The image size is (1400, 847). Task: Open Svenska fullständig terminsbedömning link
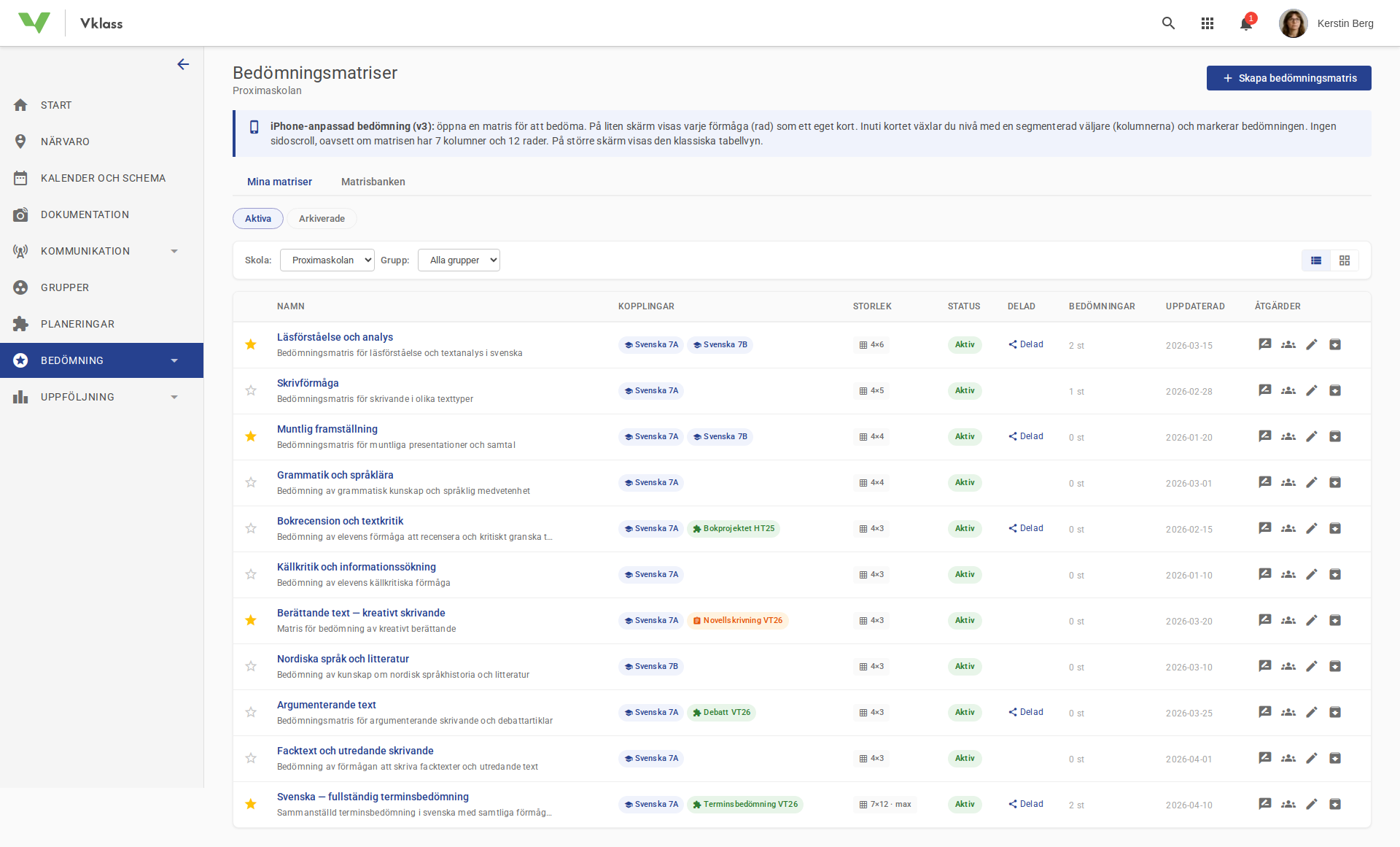pyautogui.click(x=373, y=797)
